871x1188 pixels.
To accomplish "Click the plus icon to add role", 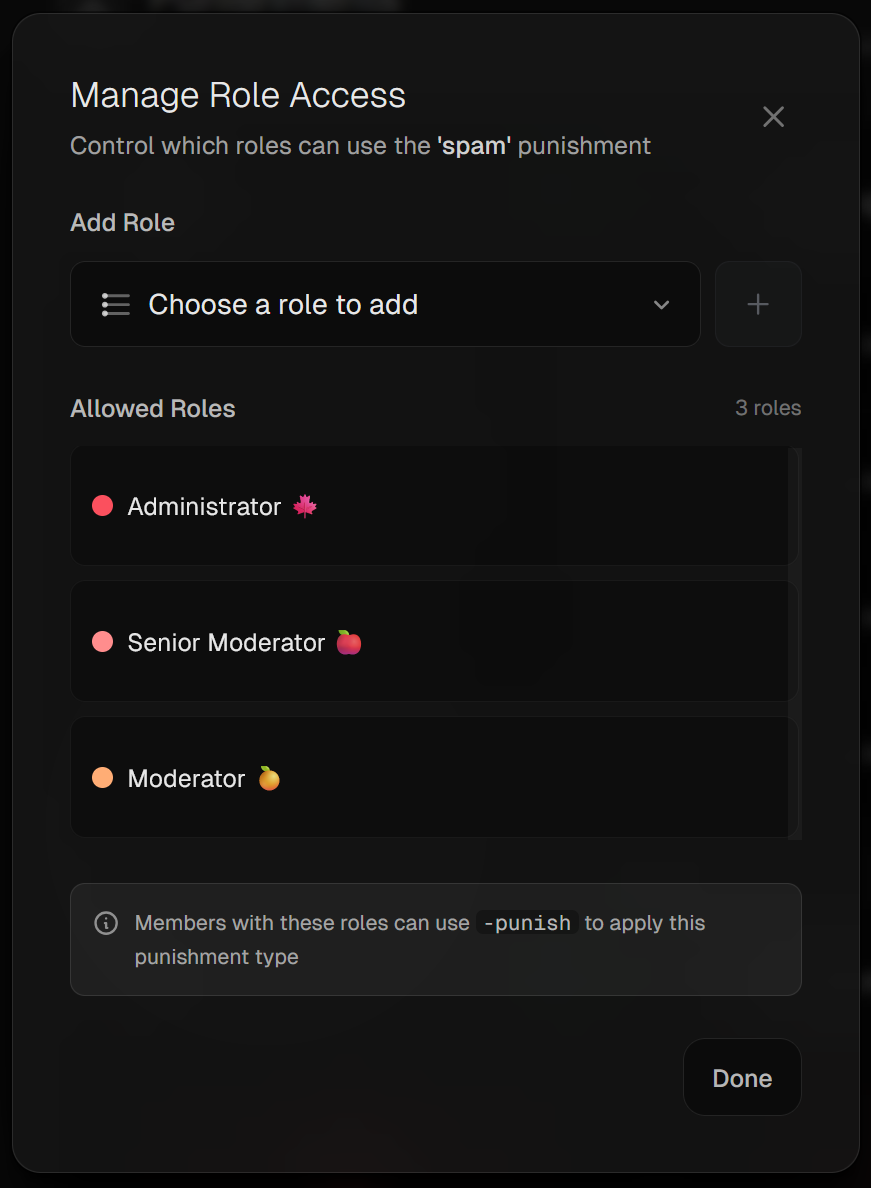I will pyautogui.click(x=758, y=304).
